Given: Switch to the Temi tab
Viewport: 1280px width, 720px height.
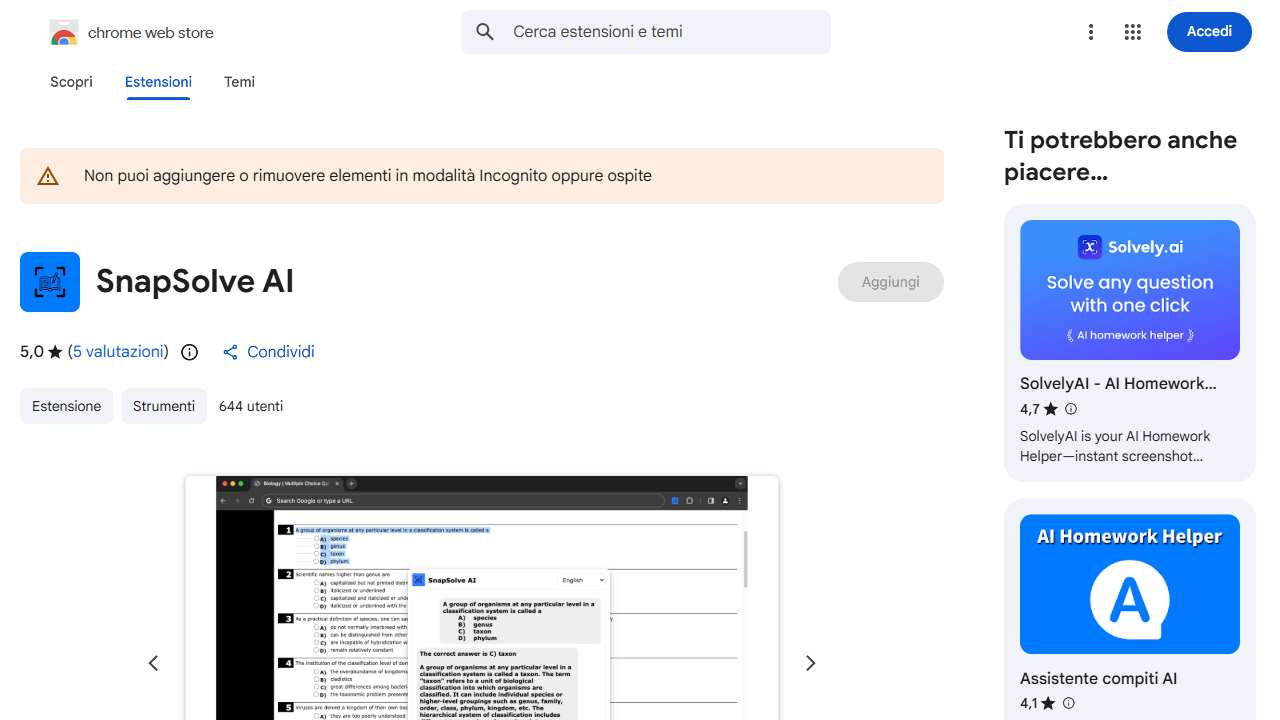Looking at the screenshot, I should click(239, 82).
